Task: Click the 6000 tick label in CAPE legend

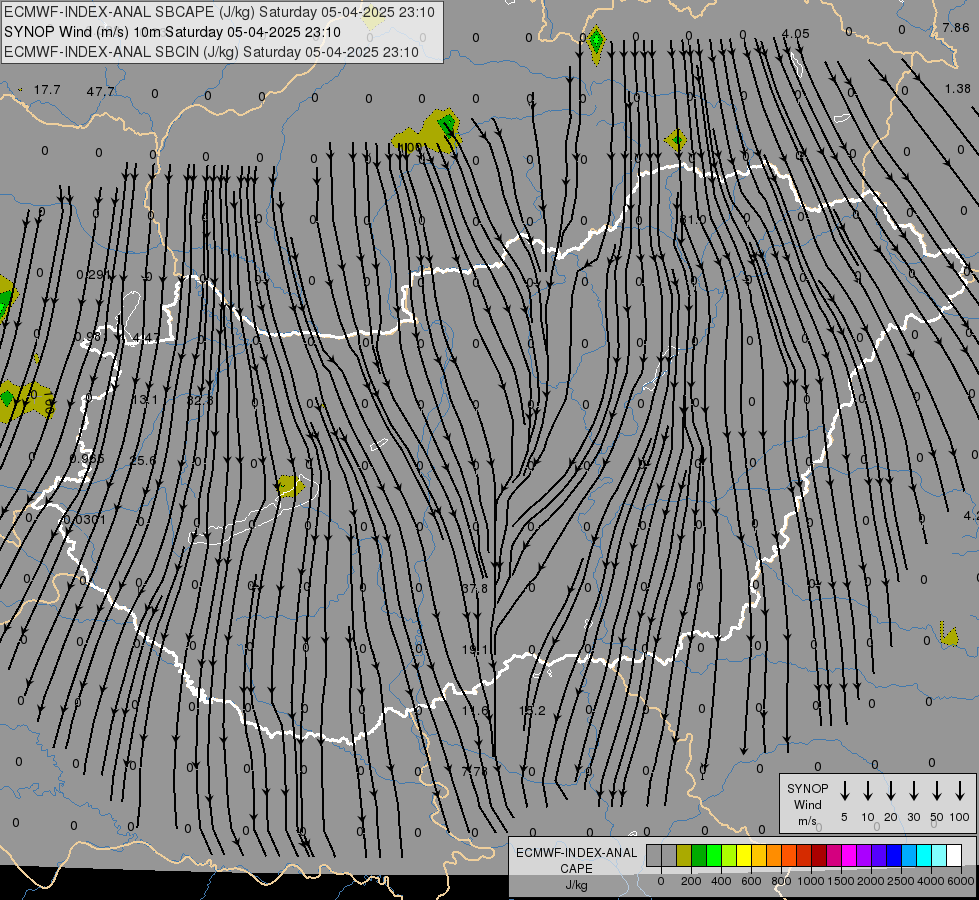Action: pos(962,881)
